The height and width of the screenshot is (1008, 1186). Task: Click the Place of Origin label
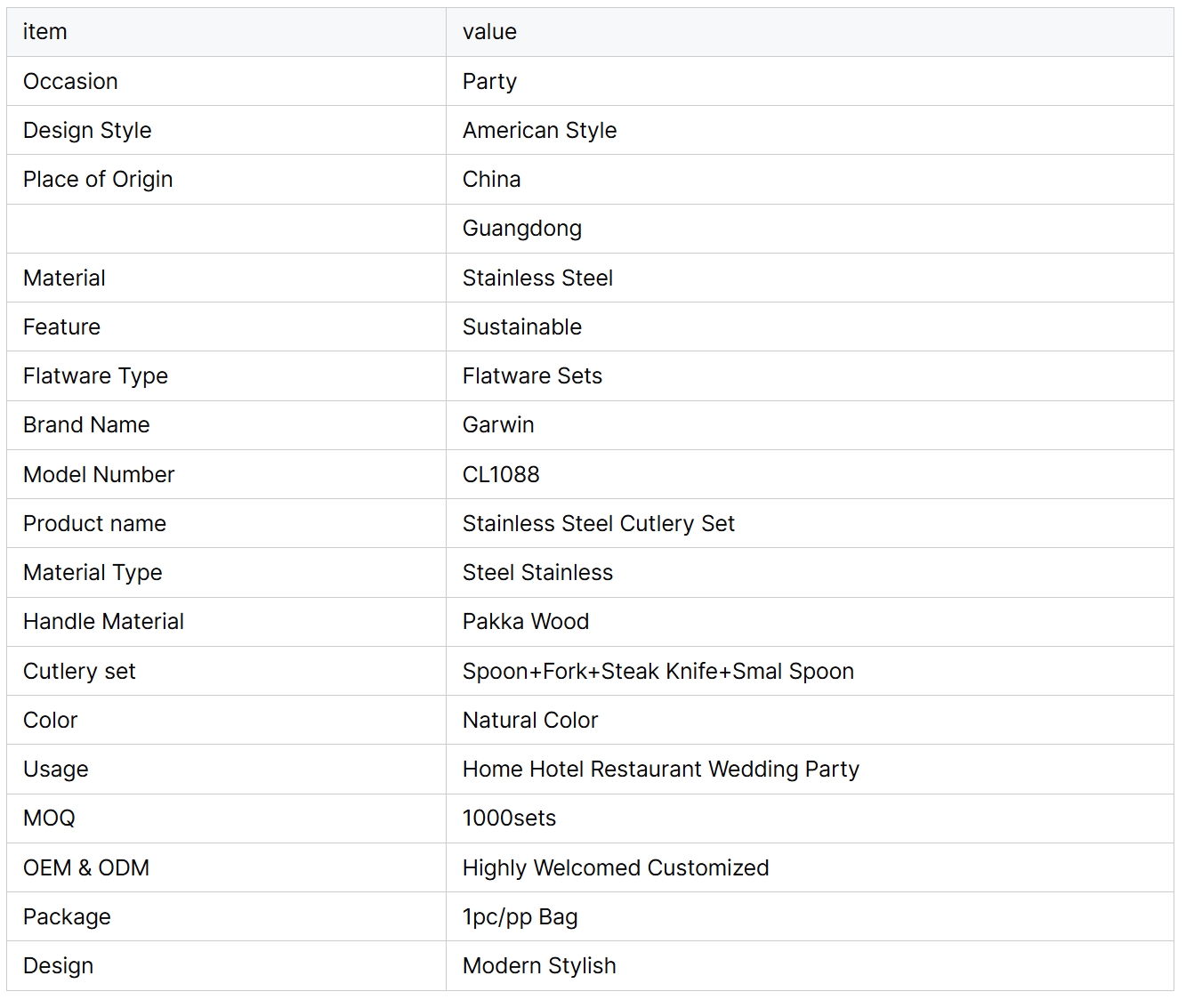[98, 179]
